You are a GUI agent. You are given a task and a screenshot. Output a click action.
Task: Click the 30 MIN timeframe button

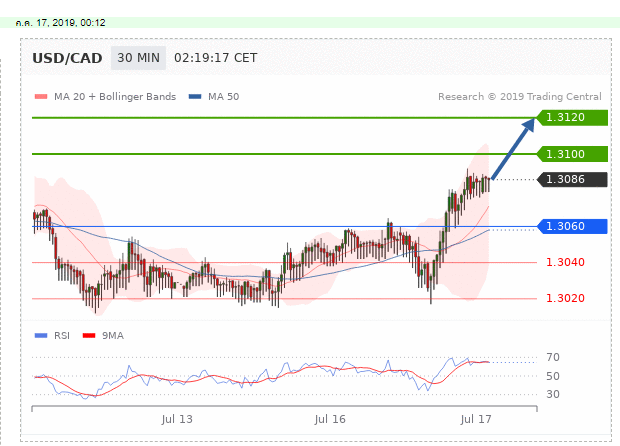point(138,58)
